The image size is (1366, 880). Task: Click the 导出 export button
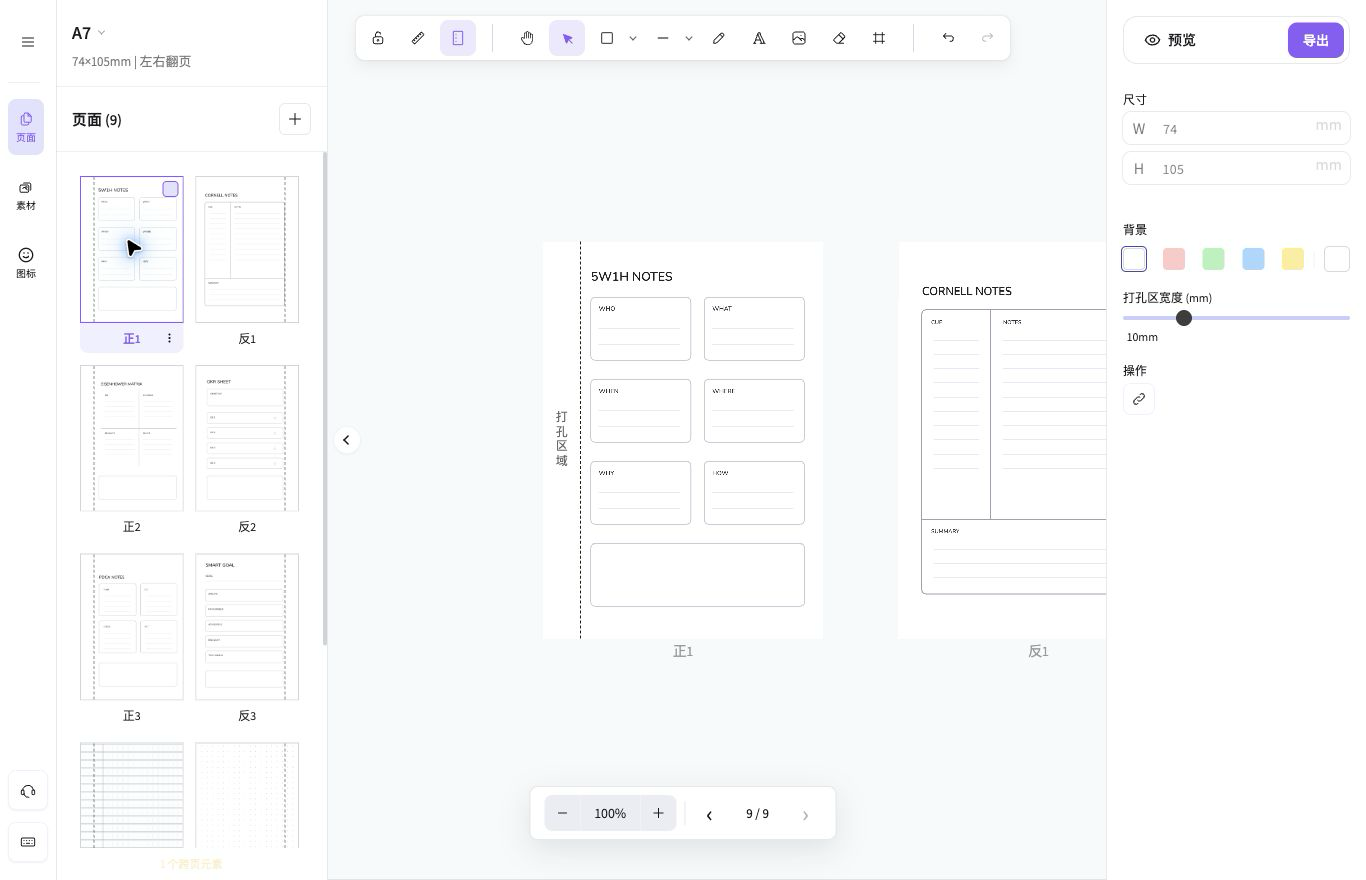pyautogui.click(x=1316, y=40)
